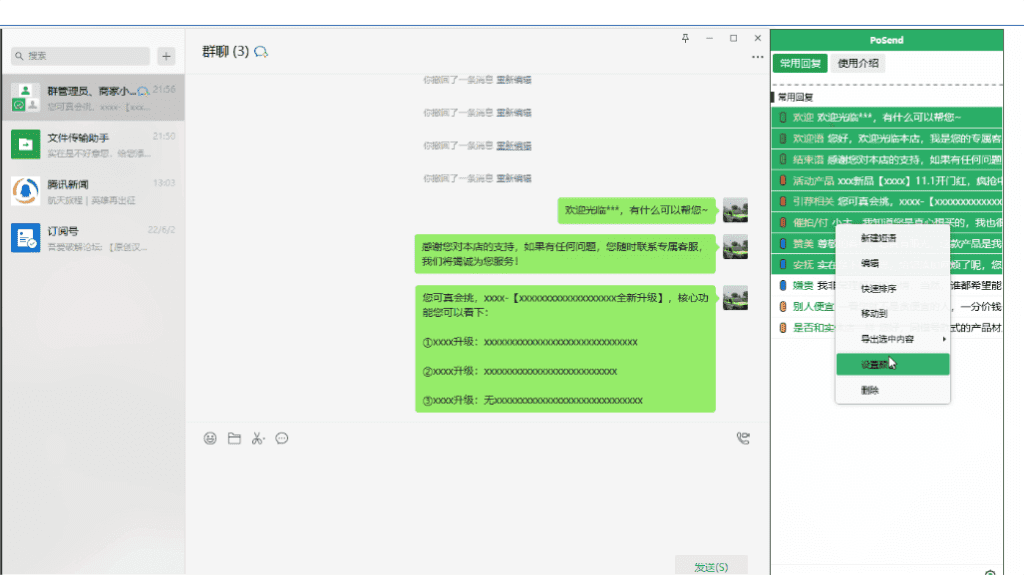Expand the 导出选中内容 submenu

point(892,339)
